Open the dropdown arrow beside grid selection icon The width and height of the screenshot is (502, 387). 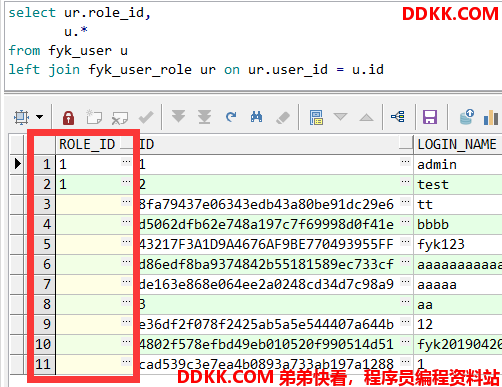click(40, 117)
